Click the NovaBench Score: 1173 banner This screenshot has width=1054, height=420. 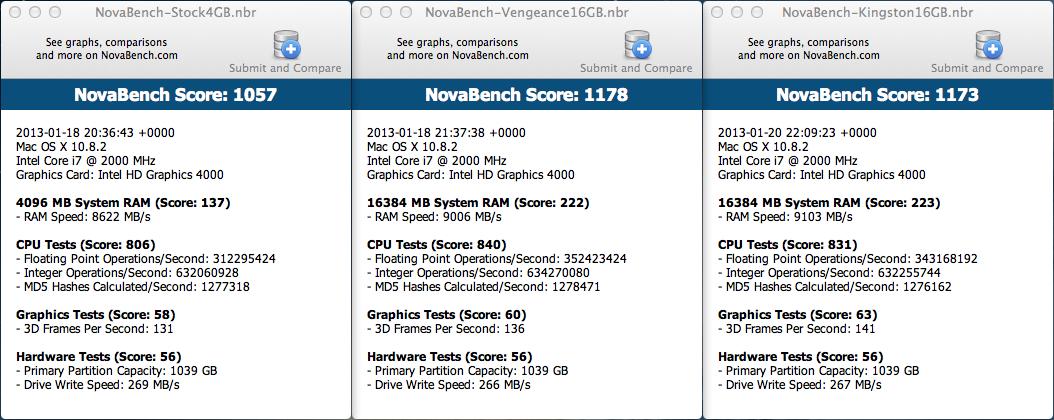click(x=877, y=95)
